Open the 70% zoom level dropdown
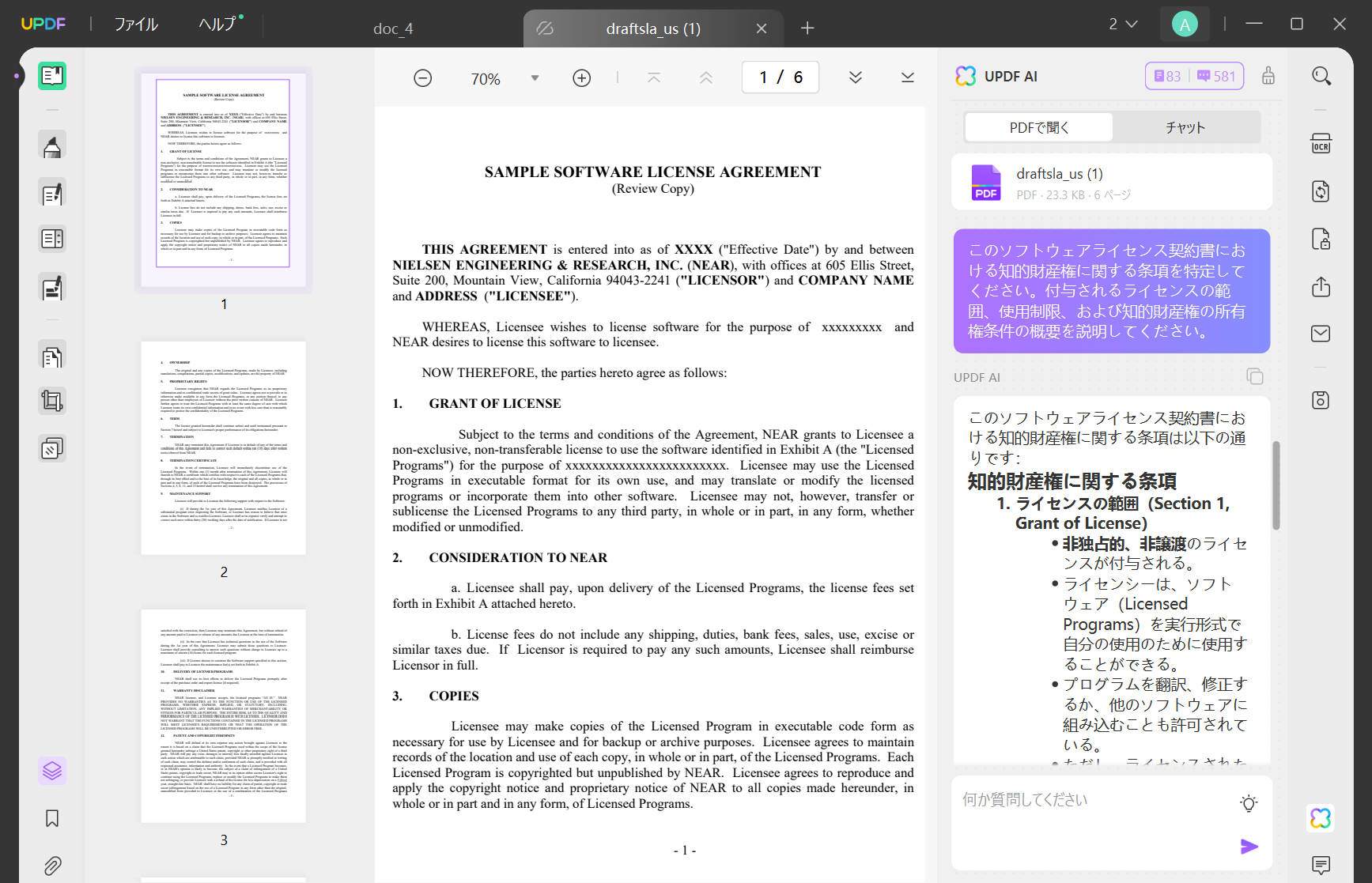This screenshot has width=1372, height=883. (x=535, y=78)
